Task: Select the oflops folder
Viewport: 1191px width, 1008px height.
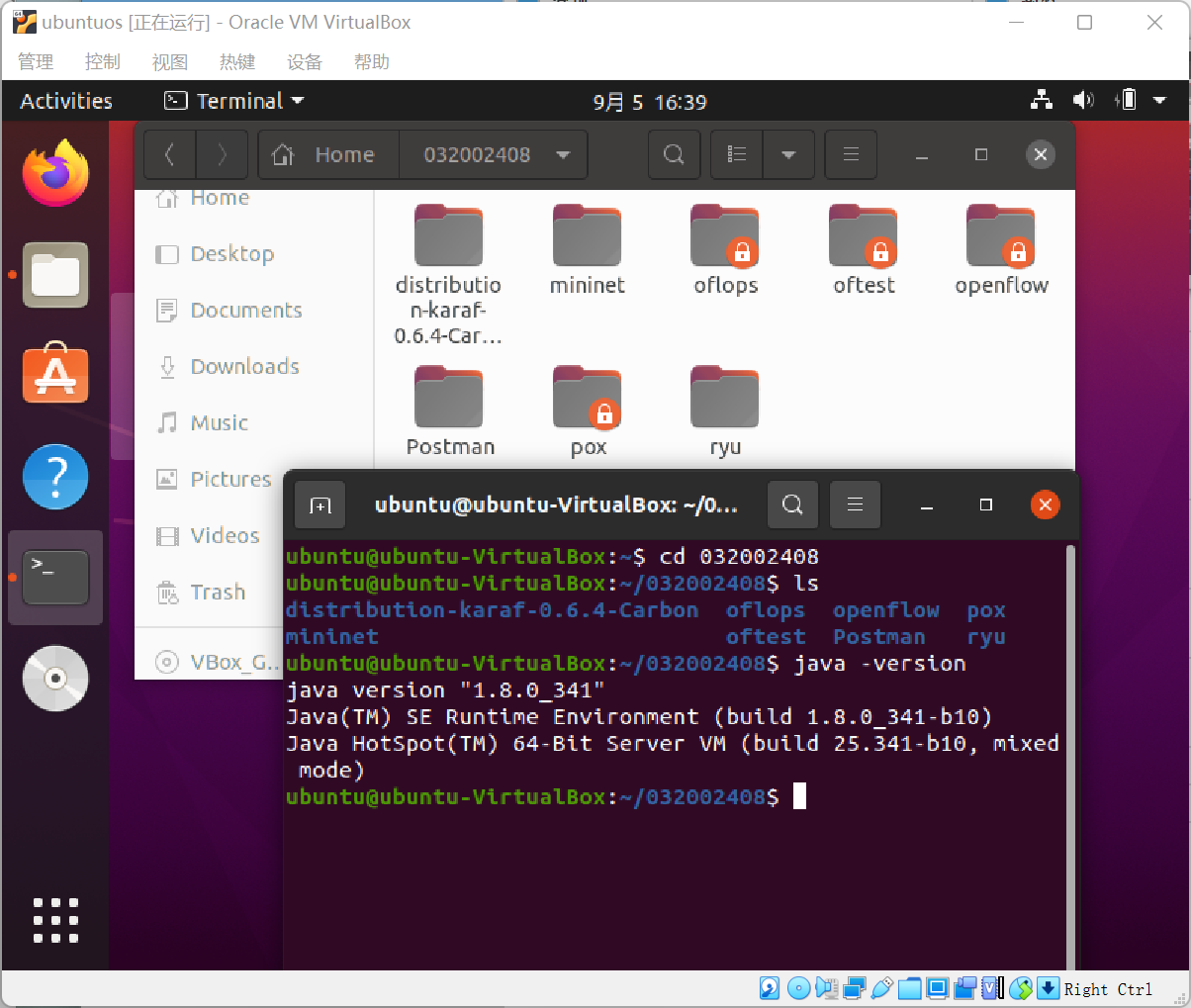Action: pos(725,250)
